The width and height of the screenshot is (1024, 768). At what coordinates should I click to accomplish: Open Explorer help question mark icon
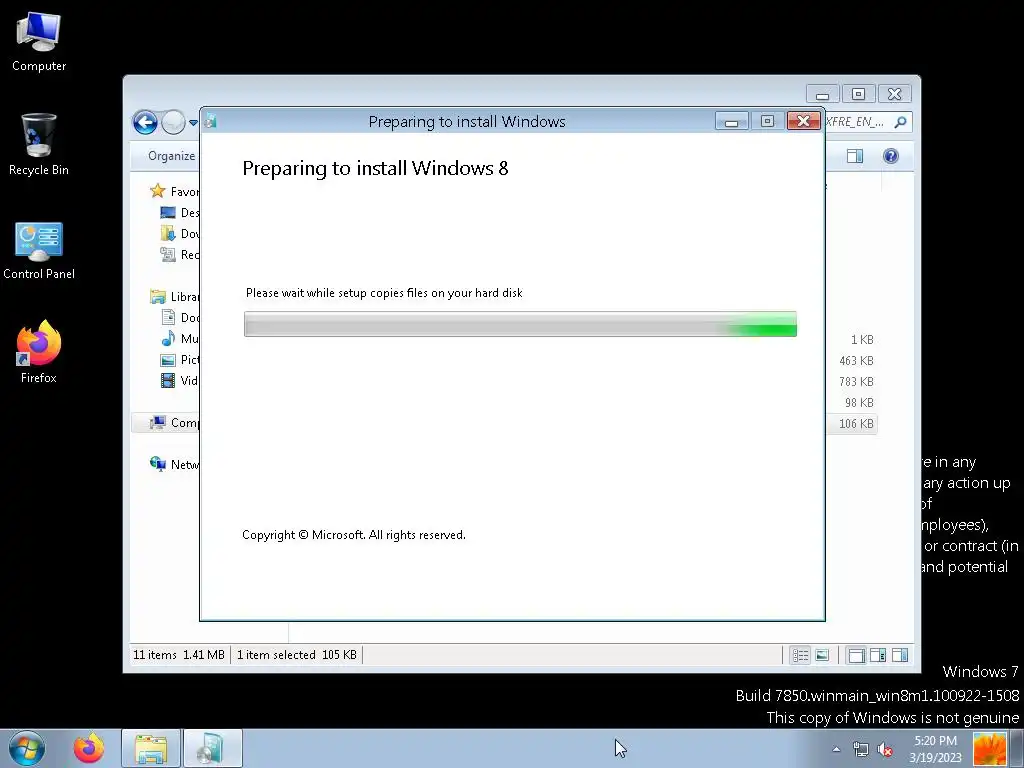coord(891,155)
